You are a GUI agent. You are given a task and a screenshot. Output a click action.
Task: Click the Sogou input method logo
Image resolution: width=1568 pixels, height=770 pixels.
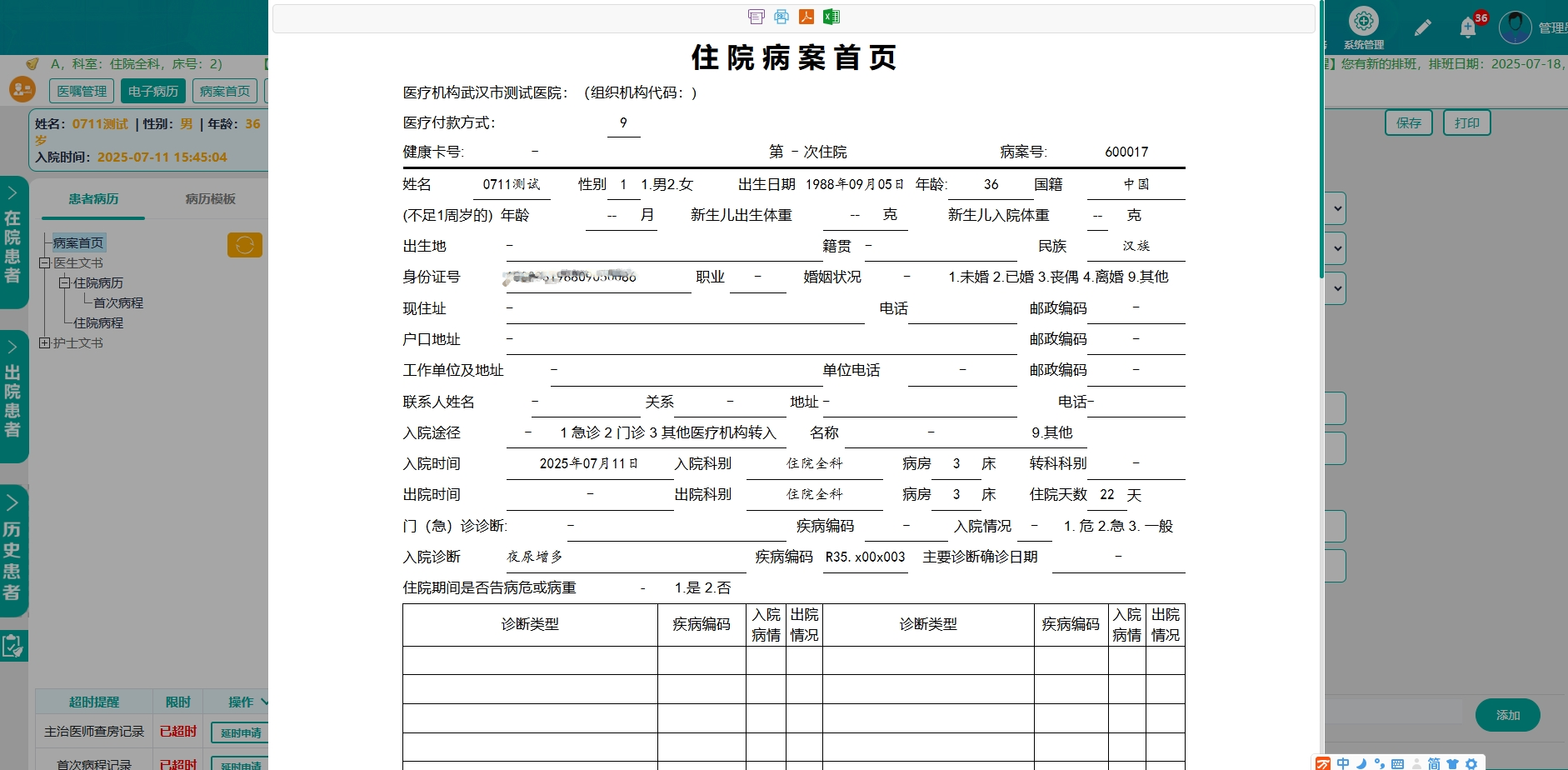click(1323, 763)
